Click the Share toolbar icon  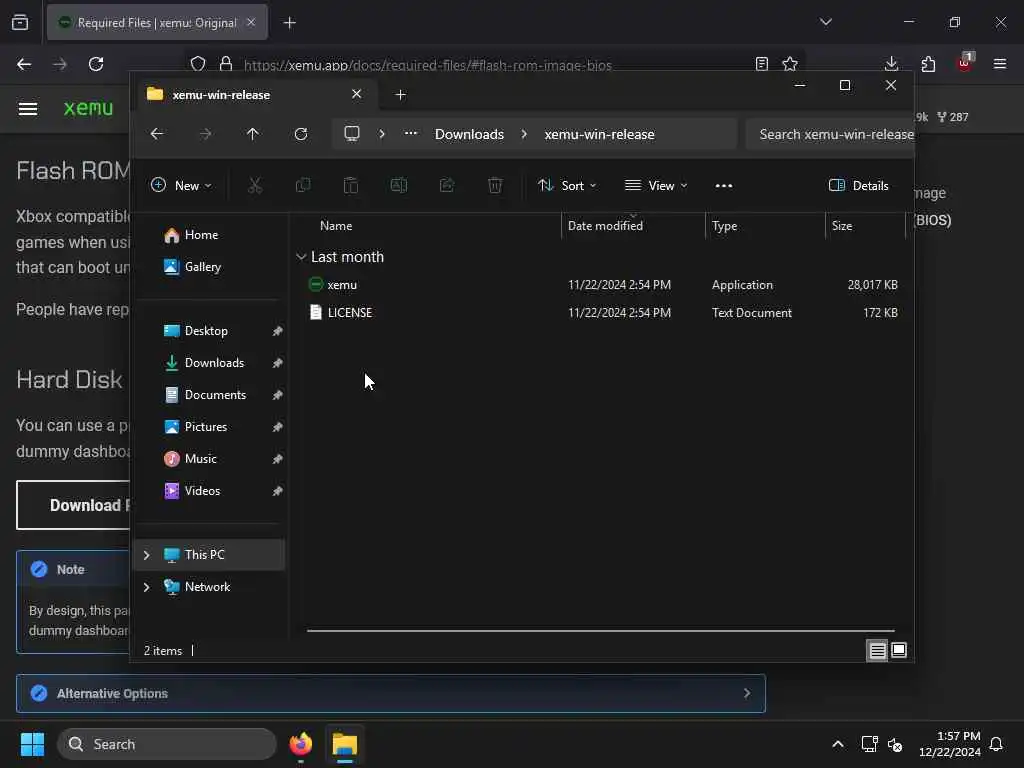[x=447, y=185]
